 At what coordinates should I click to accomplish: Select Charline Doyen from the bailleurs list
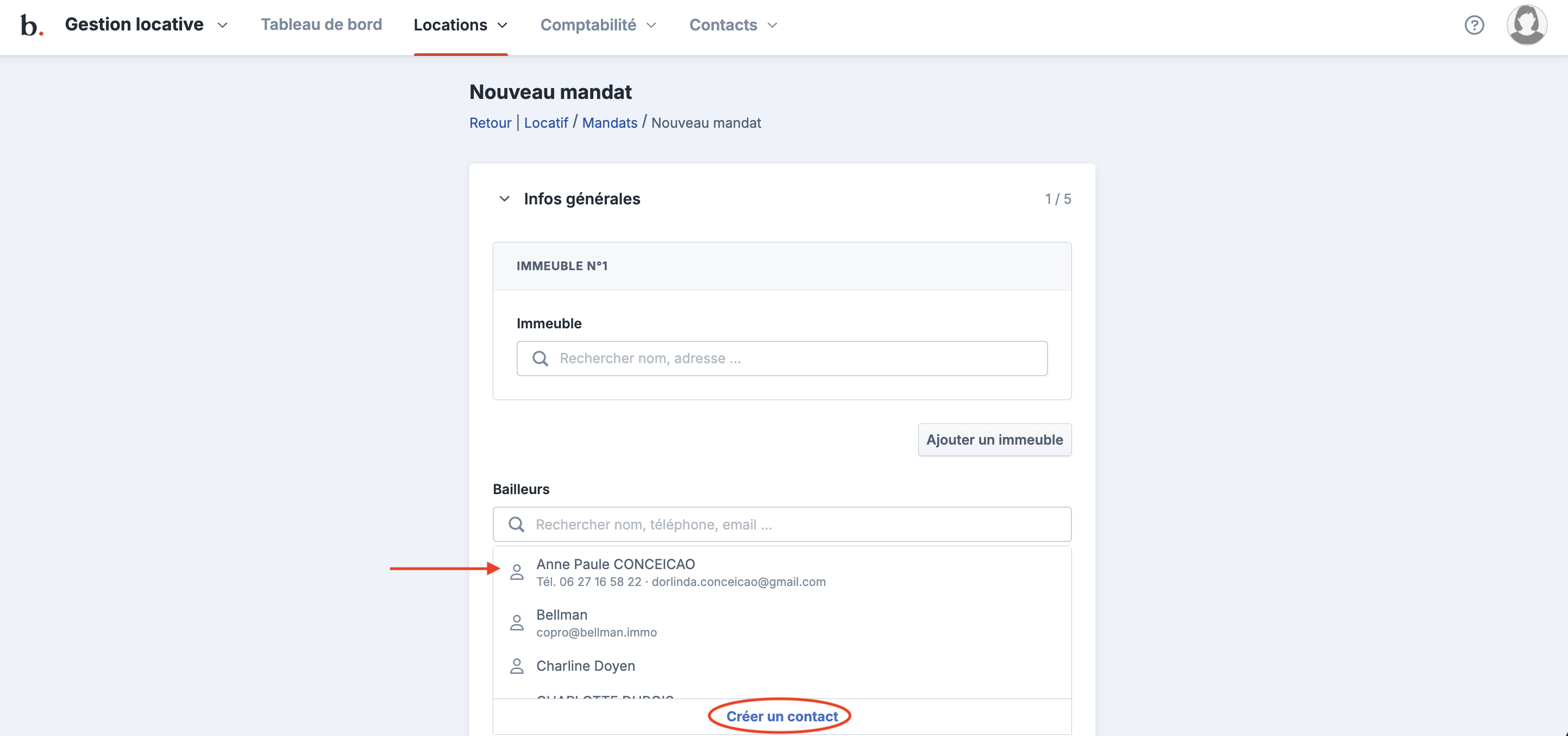point(585,666)
